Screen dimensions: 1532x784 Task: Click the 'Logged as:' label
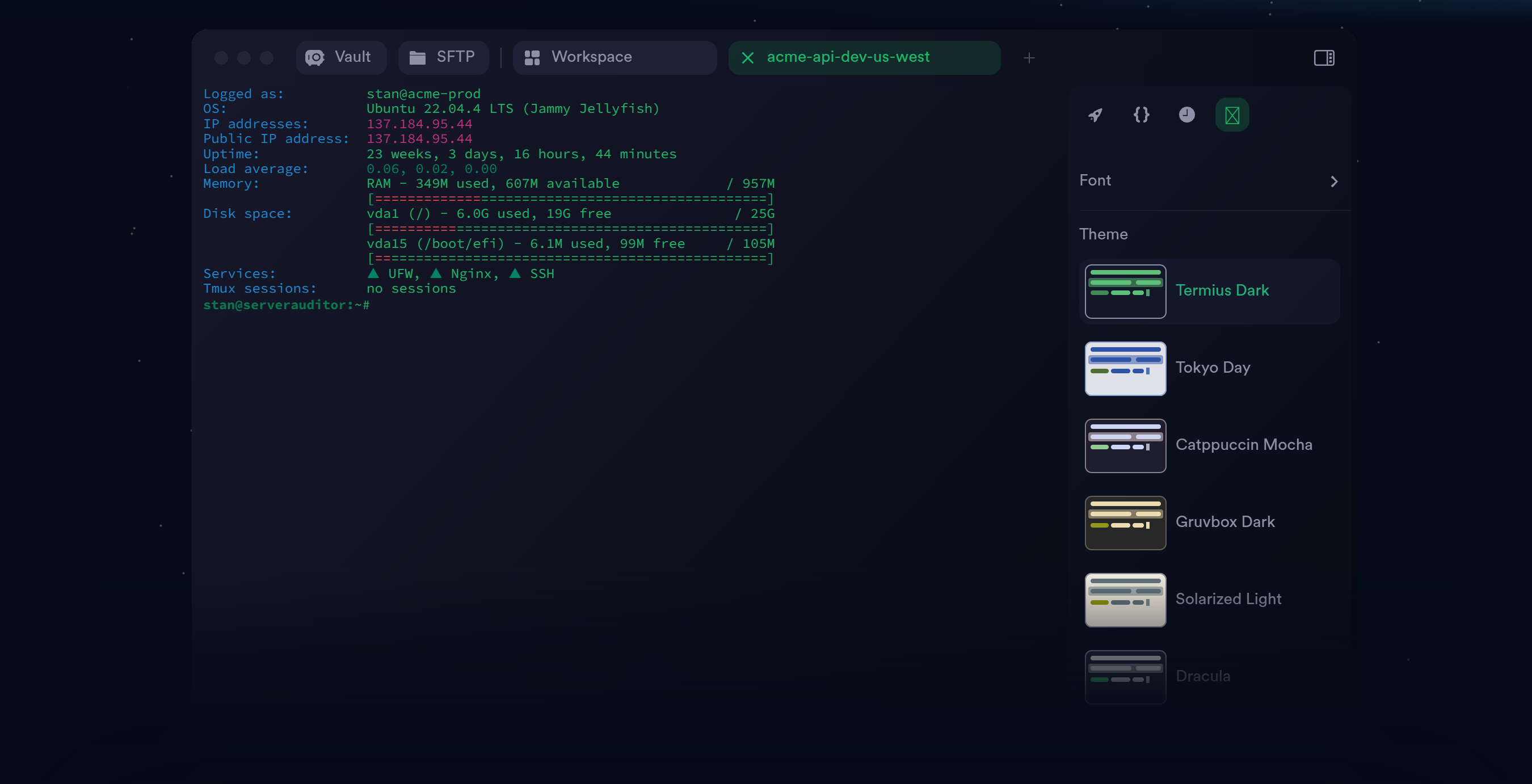click(243, 94)
